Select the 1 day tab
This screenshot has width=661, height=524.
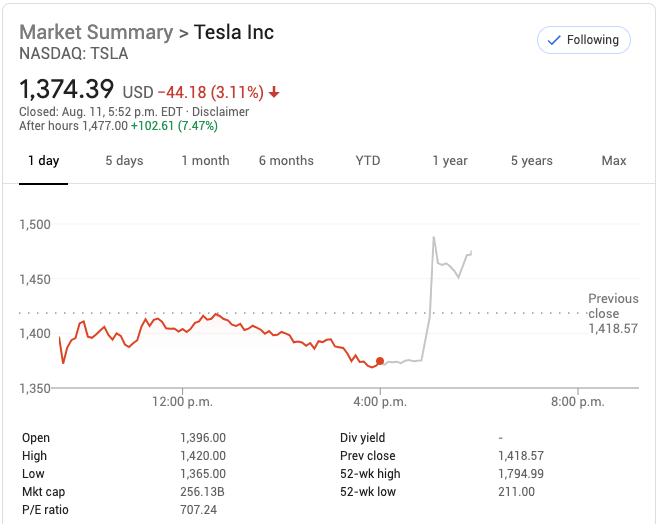[x=43, y=161]
